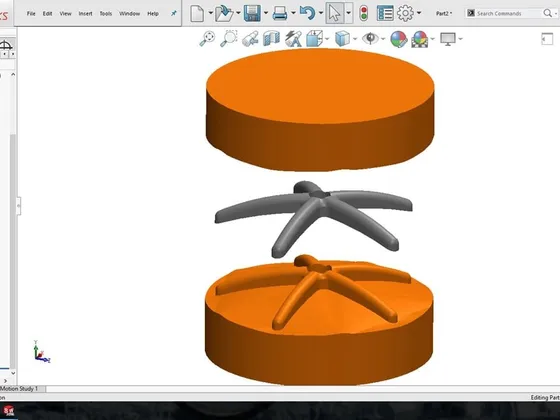Expand the Apply Scene dropdown arrow

click(432, 39)
